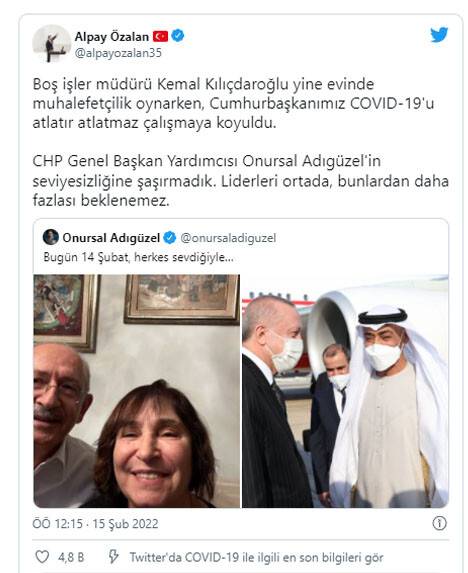Like the tweet with heart icon
The height and width of the screenshot is (573, 468).
tap(42, 557)
